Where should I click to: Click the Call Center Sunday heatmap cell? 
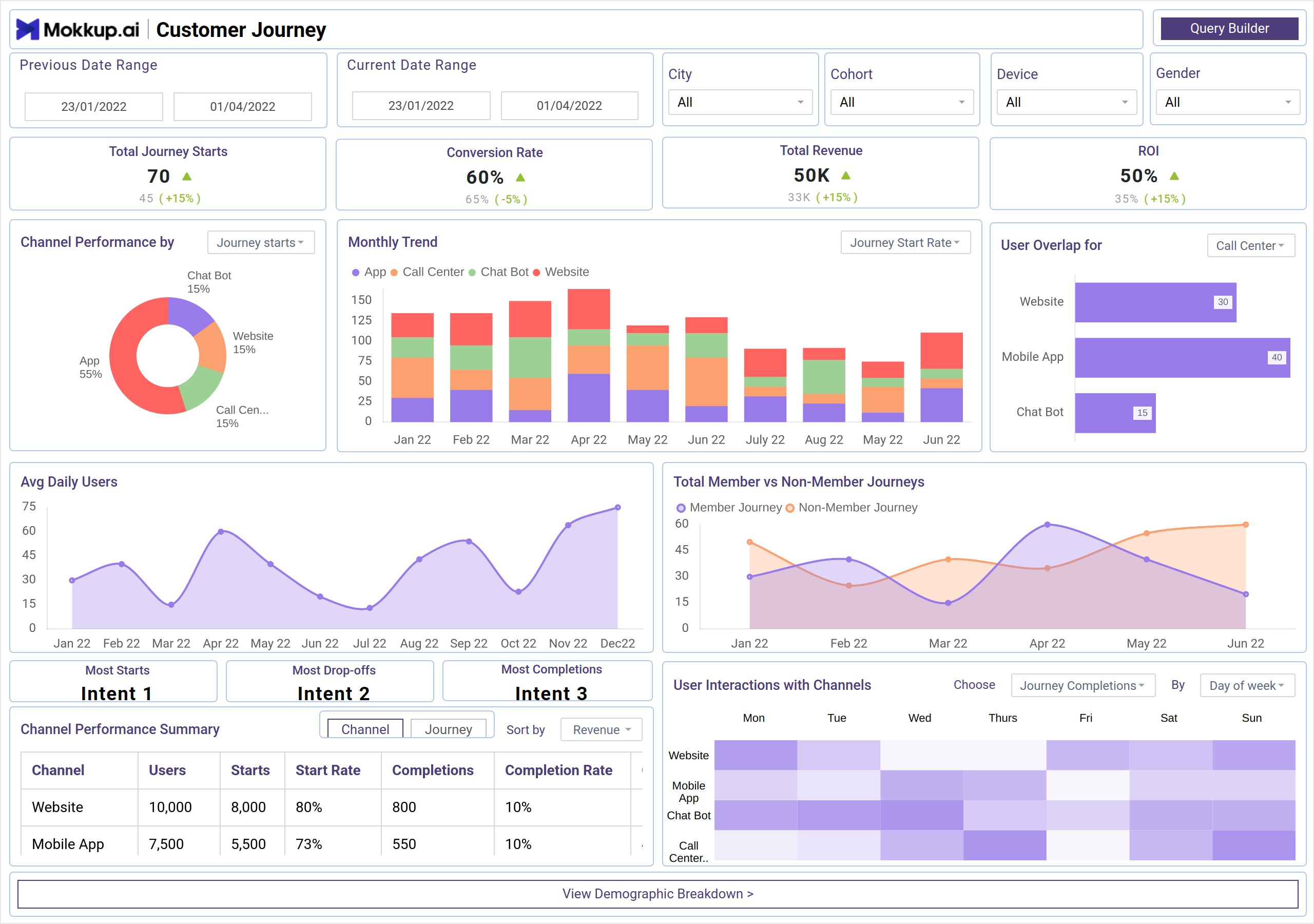pyautogui.click(x=1254, y=845)
